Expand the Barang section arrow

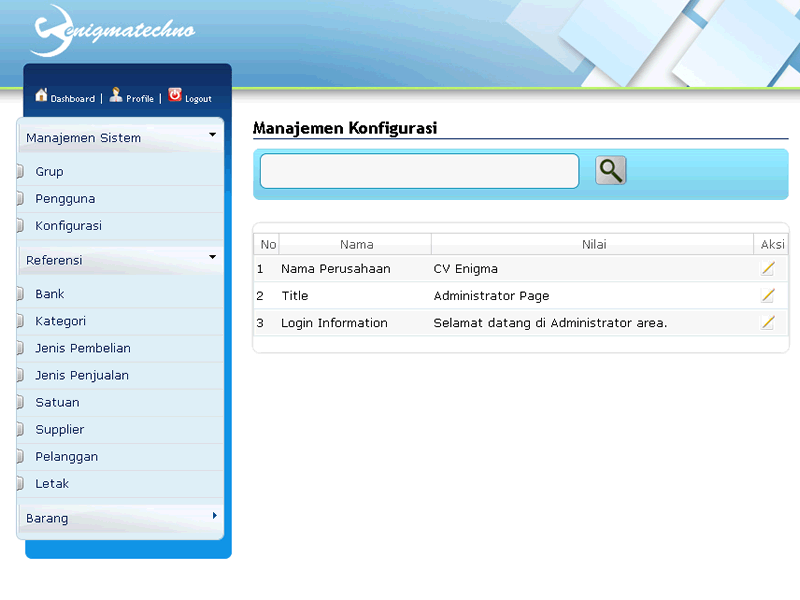coord(214,515)
